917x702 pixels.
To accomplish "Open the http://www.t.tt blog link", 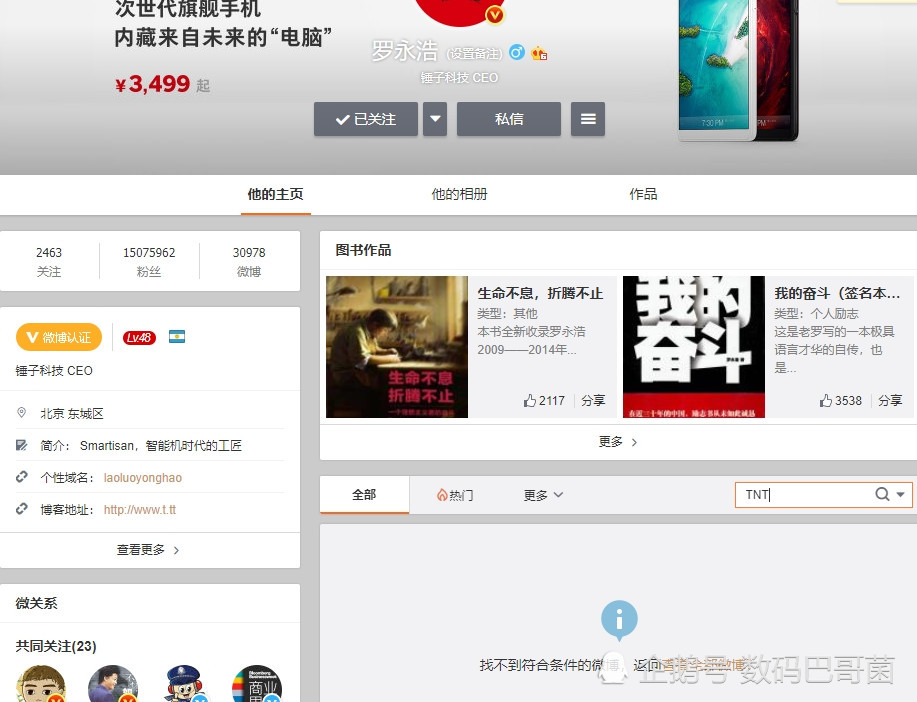I will click(x=140, y=510).
